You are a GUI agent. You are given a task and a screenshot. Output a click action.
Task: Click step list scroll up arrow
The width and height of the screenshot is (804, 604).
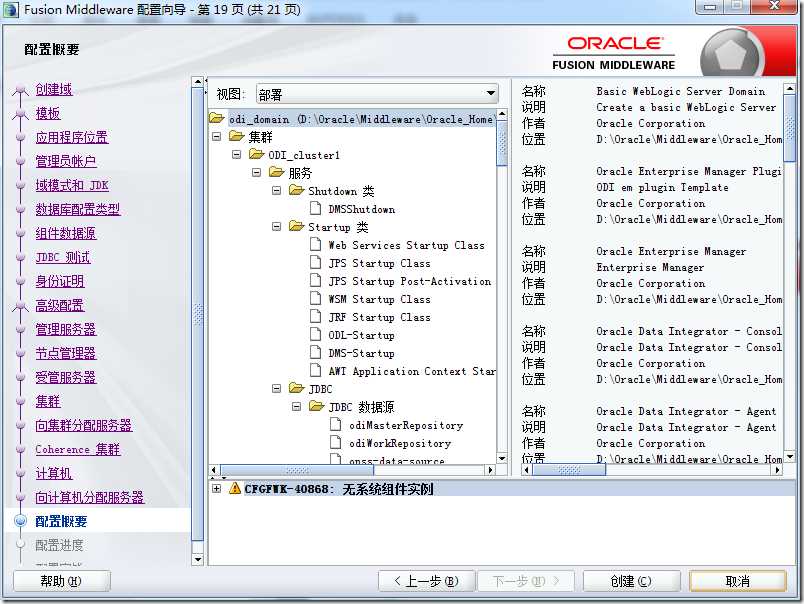click(x=197, y=82)
